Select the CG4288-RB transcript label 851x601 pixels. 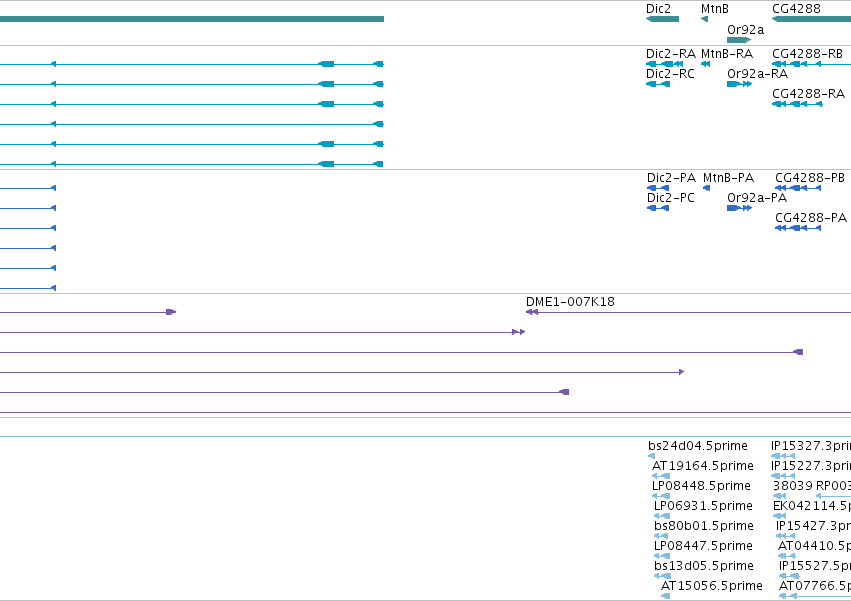tap(808, 54)
